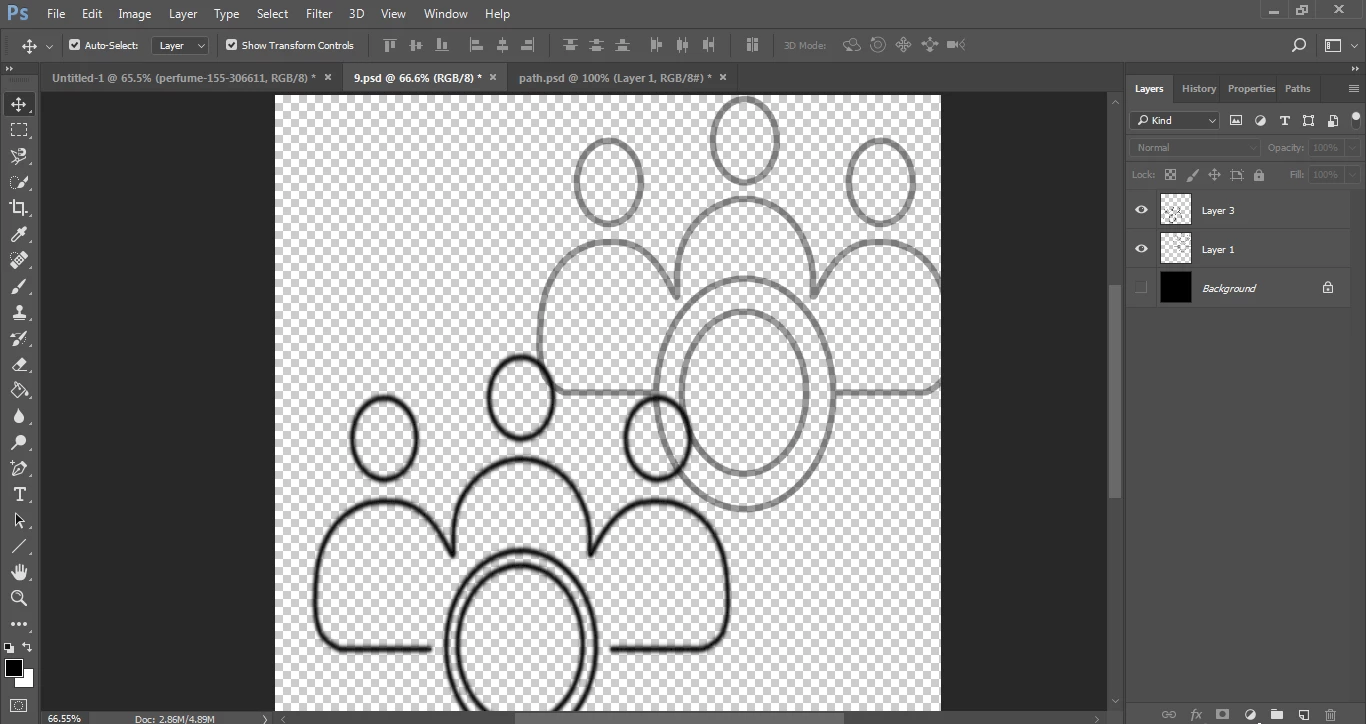
Task: Select the Paint Bucket tool
Action: tap(19, 390)
